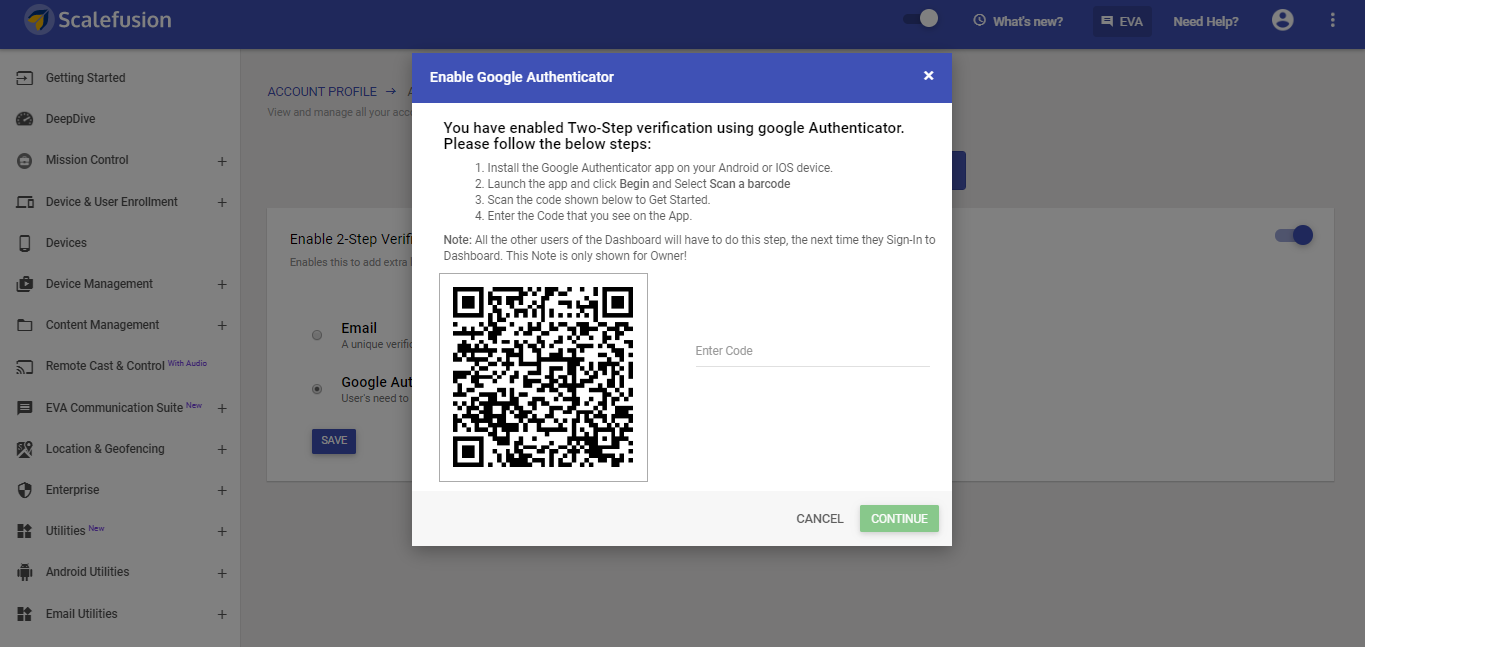
Task: Open the EVA button in the header
Action: coord(1122,21)
